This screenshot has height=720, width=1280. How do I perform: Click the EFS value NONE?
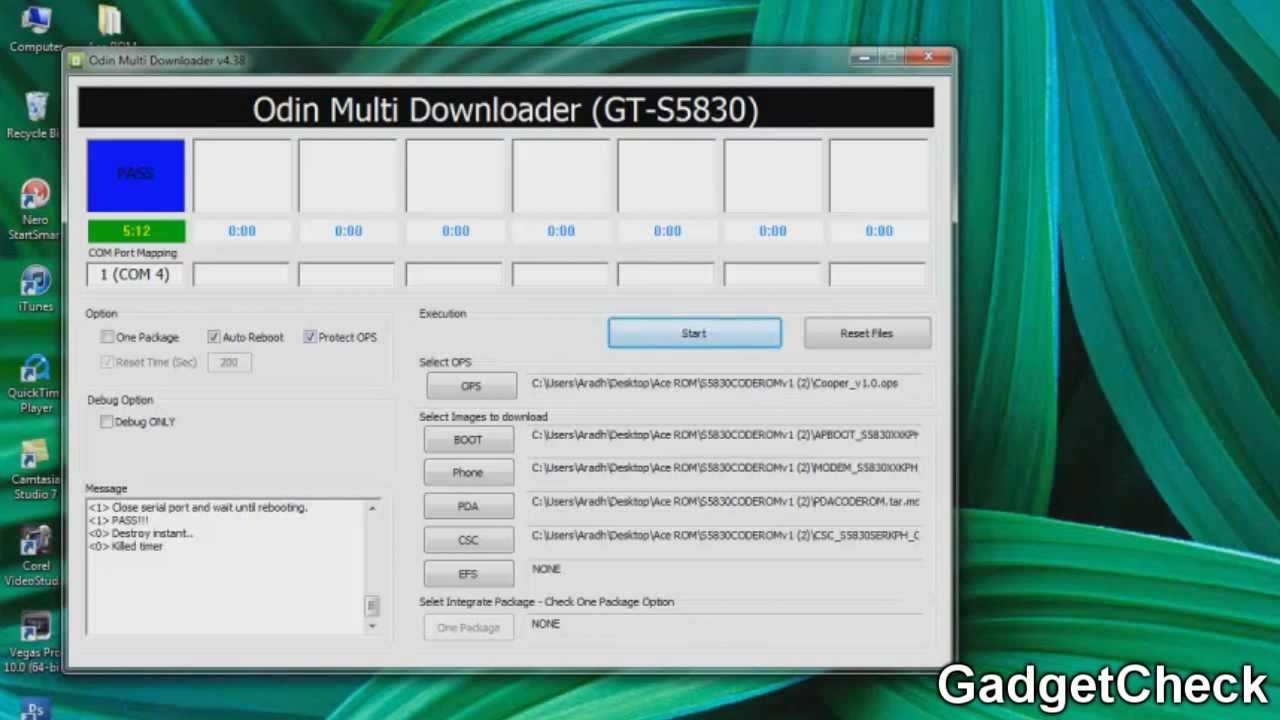546,569
